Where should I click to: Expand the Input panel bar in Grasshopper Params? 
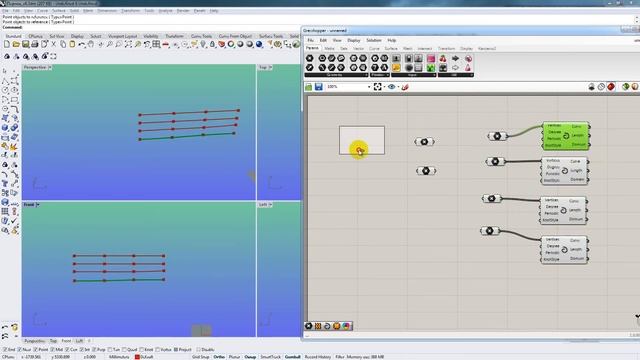coord(414,75)
